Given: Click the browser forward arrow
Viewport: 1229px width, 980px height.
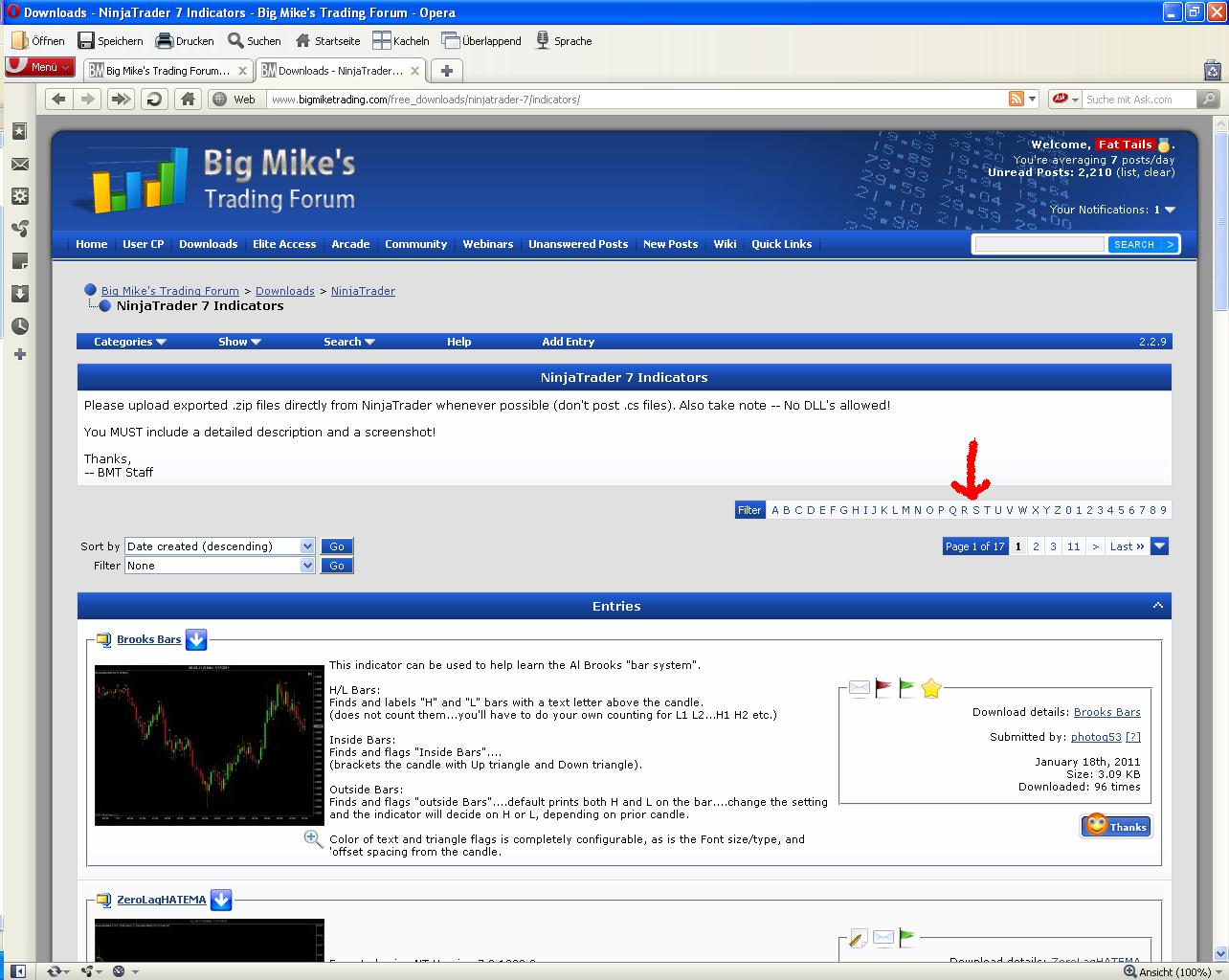Looking at the screenshot, I should point(88,99).
